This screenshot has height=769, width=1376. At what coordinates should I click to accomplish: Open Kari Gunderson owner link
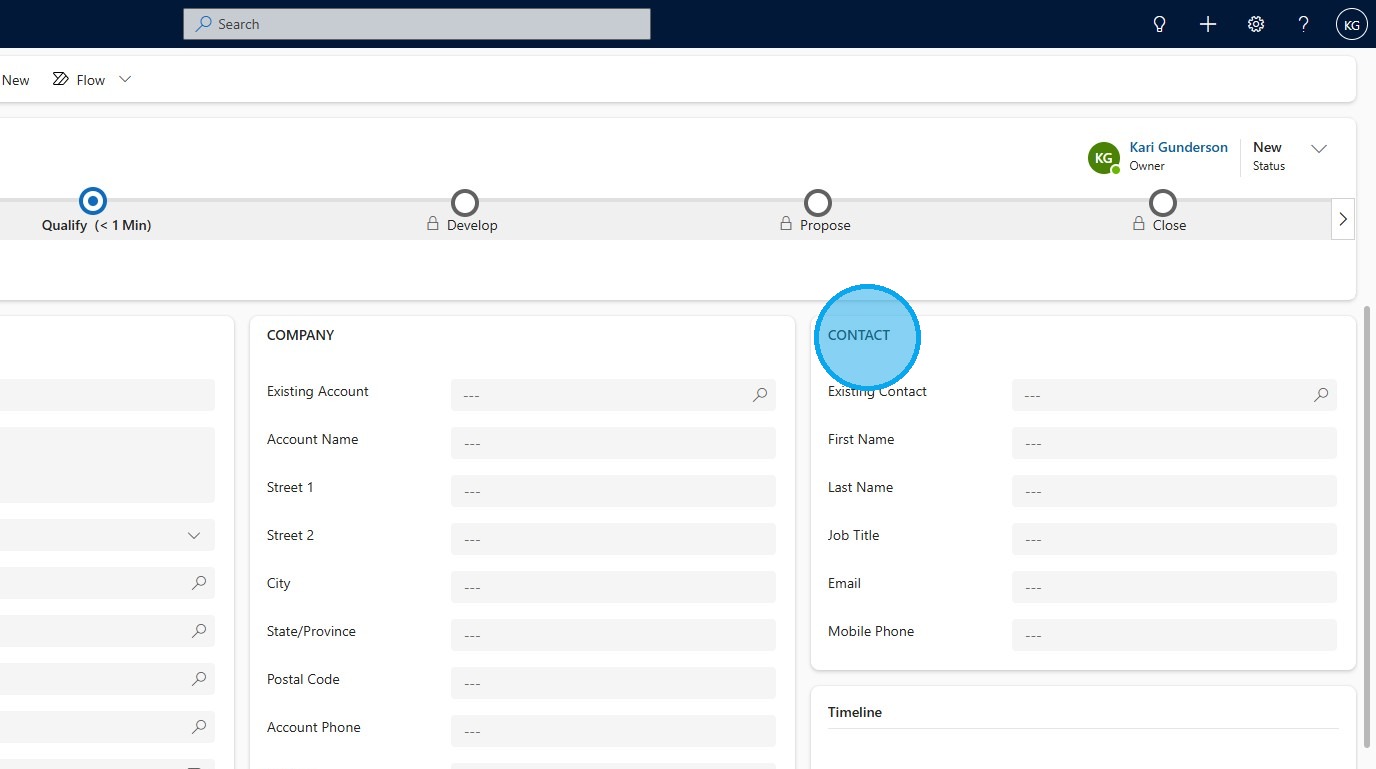(x=1178, y=147)
